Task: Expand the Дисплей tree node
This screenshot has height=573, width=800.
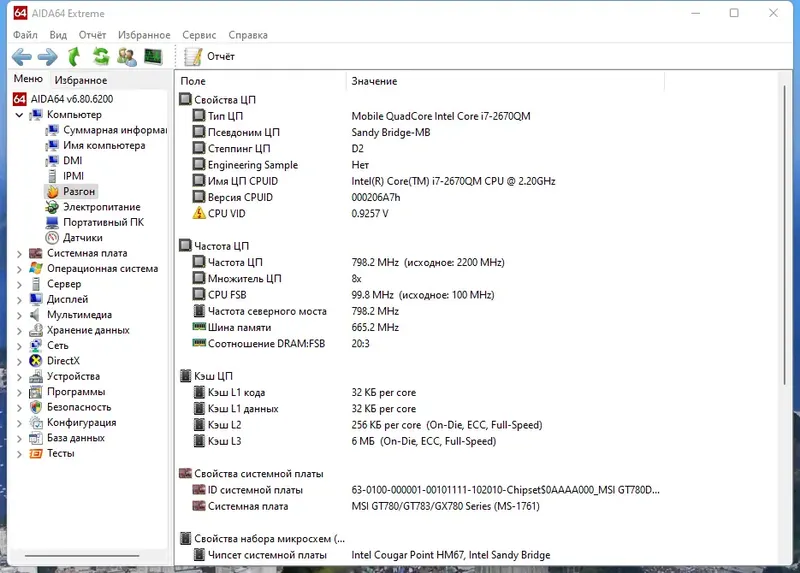Action: (x=19, y=300)
